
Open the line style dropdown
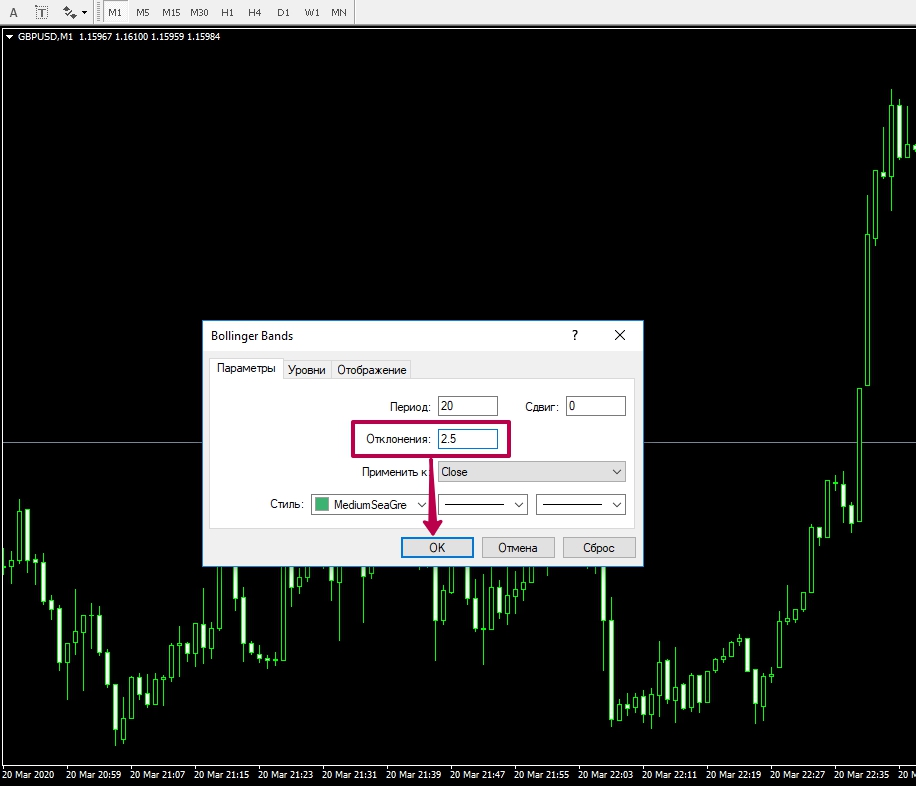tap(483, 505)
